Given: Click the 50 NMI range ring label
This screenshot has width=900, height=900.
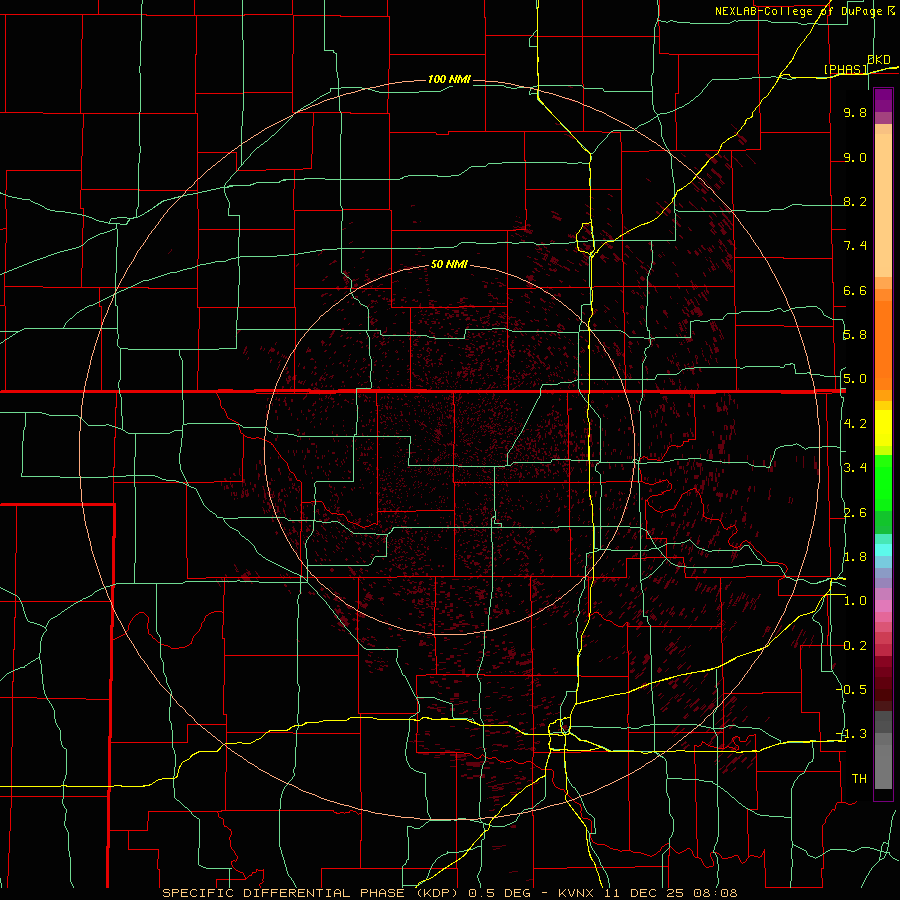Looking at the screenshot, I should 449,264.
